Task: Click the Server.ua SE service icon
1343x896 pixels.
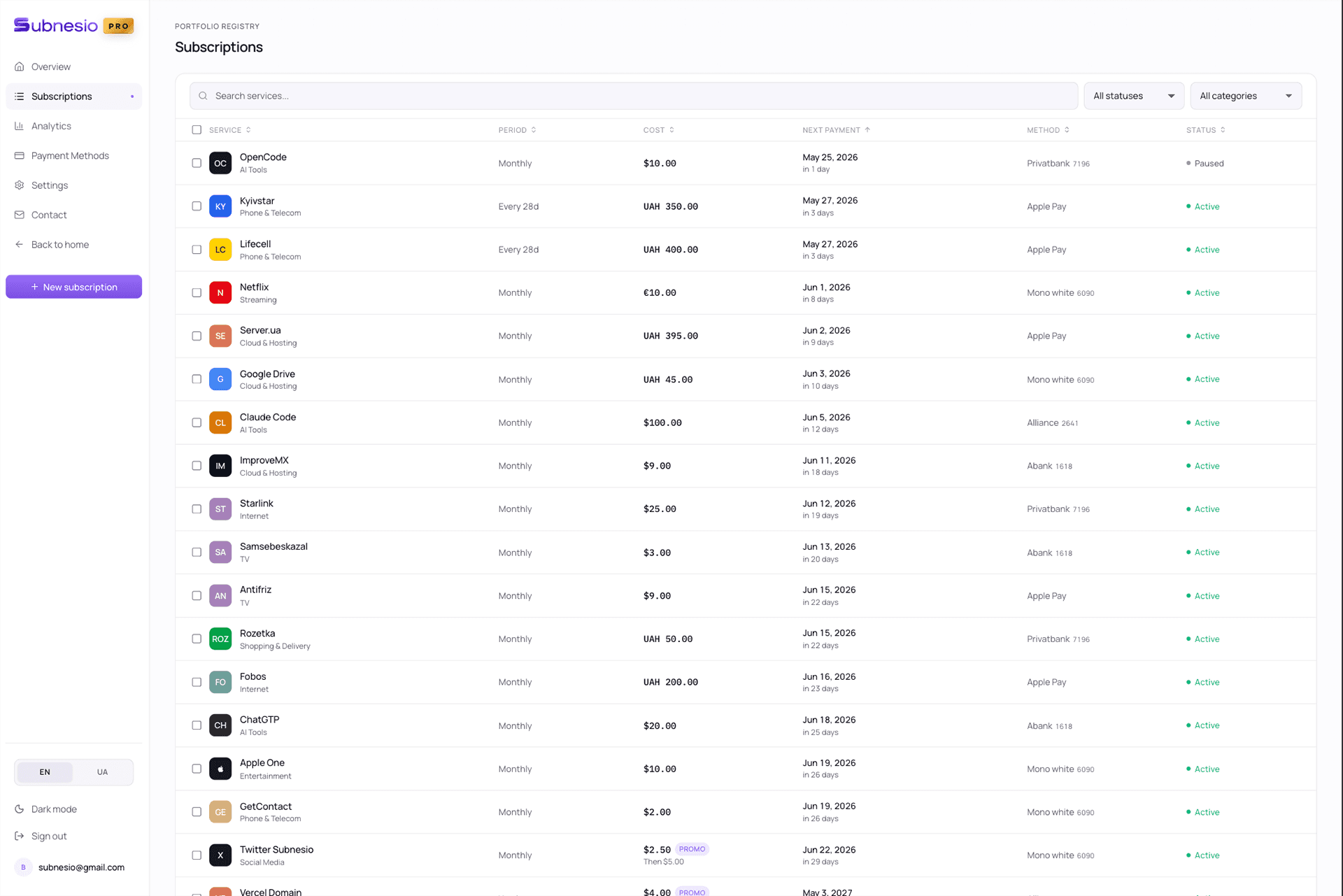Action: [x=220, y=336]
